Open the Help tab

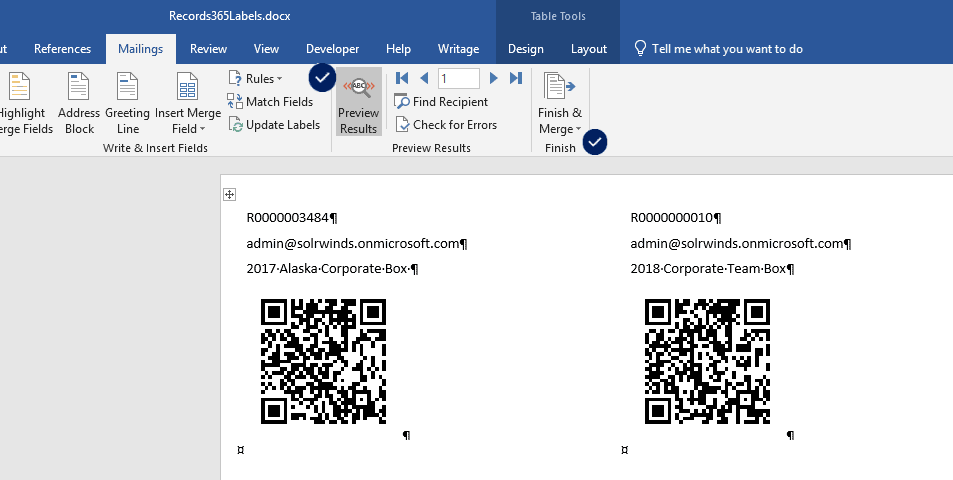(398, 49)
